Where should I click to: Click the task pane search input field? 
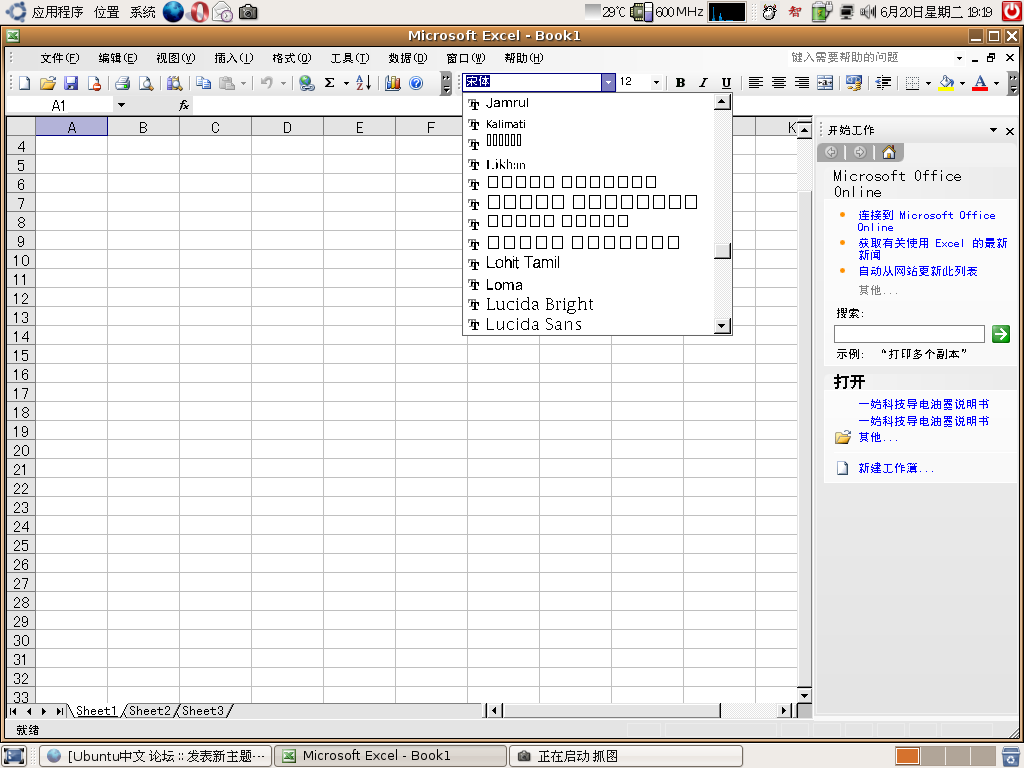[909, 334]
